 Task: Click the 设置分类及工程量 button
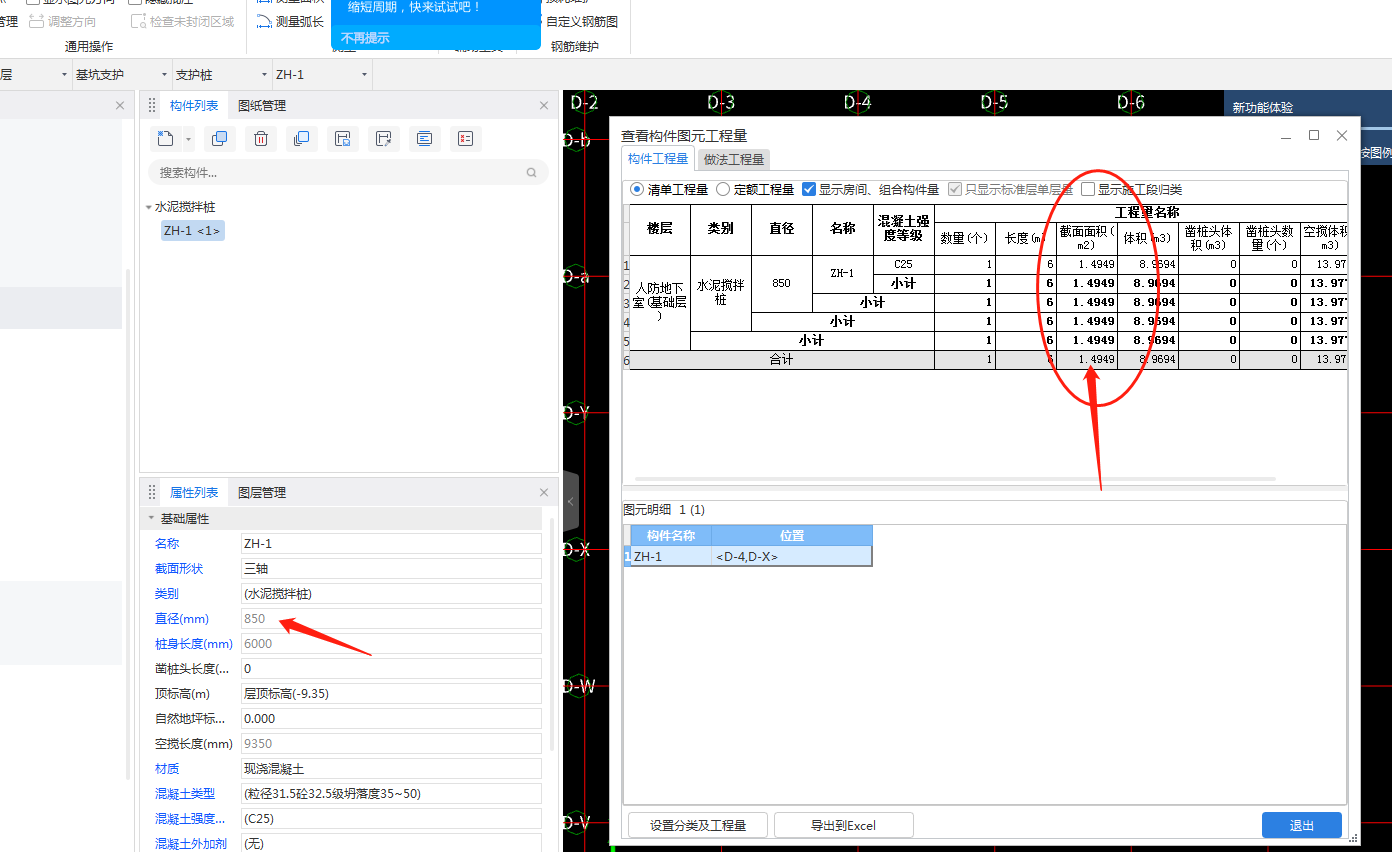coord(698,825)
